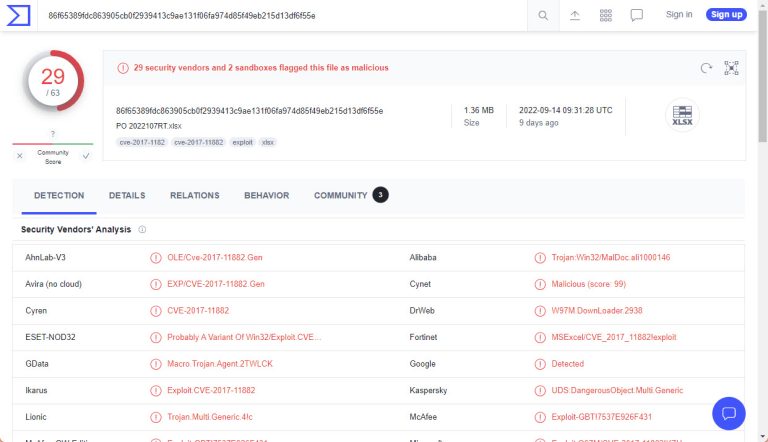Click the alert icon next to W97M.DownLoader.2938
The height and width of the screenshot is (442, 768).
coord(540,311)
